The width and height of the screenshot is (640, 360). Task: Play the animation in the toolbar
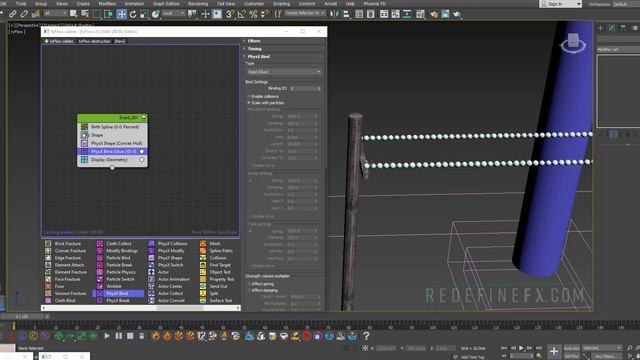(x=107, y=336)
